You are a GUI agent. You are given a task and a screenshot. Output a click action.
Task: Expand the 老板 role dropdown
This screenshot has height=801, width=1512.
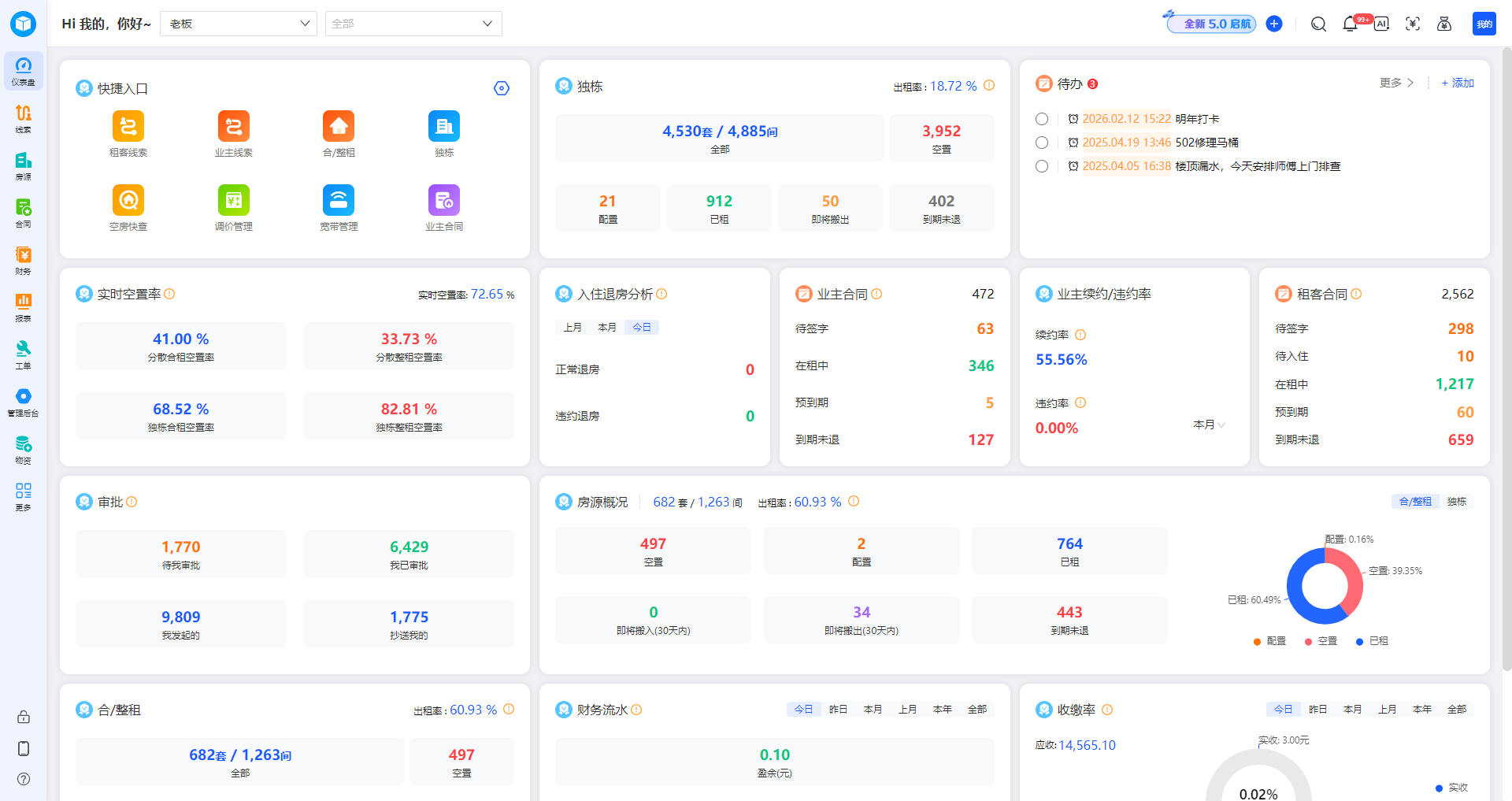coord(238,24)
